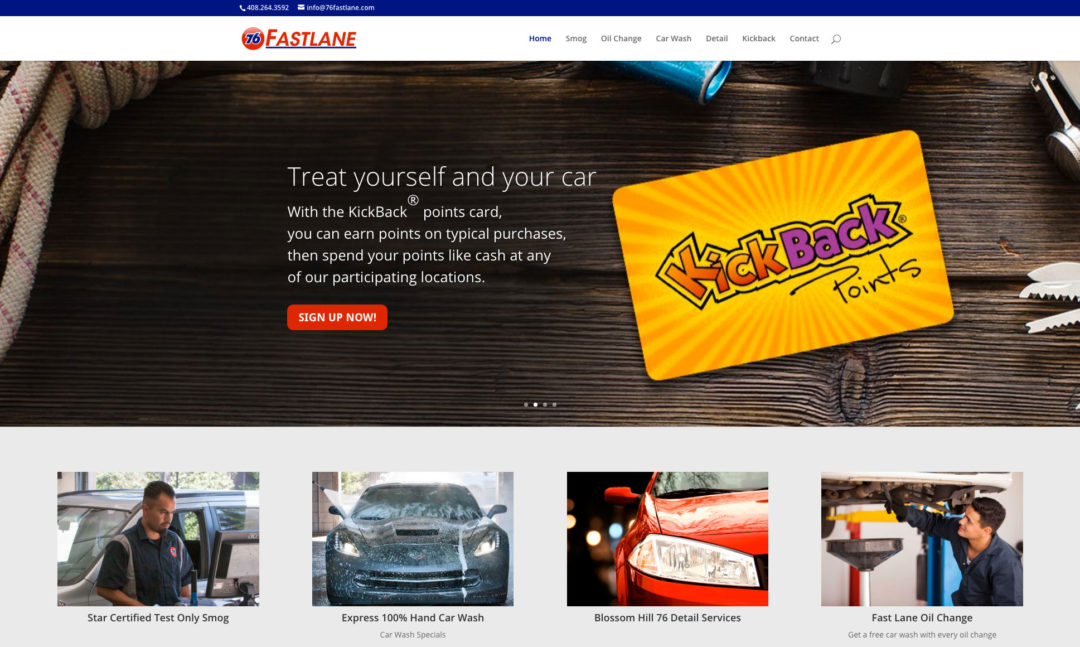
Task: Click the Fast Lane Oil Change image
Action: coord(922,539)
